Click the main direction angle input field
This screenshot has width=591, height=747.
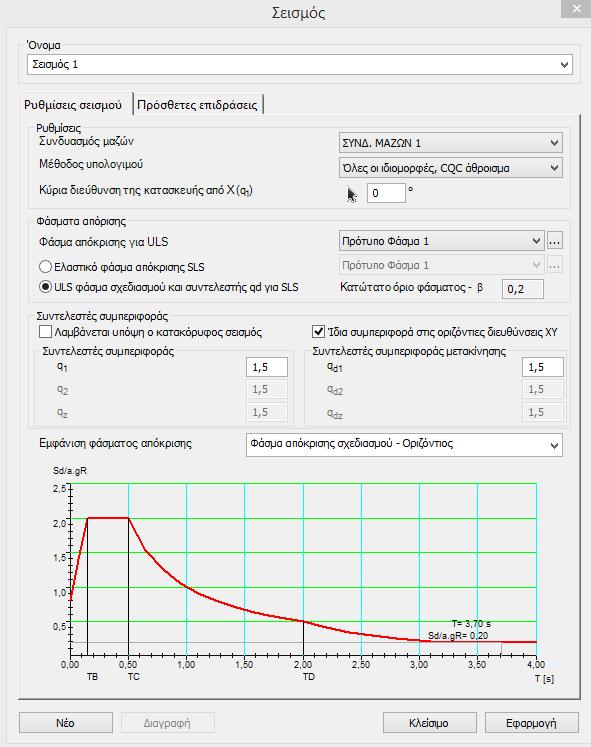click(x=386, y=193)
